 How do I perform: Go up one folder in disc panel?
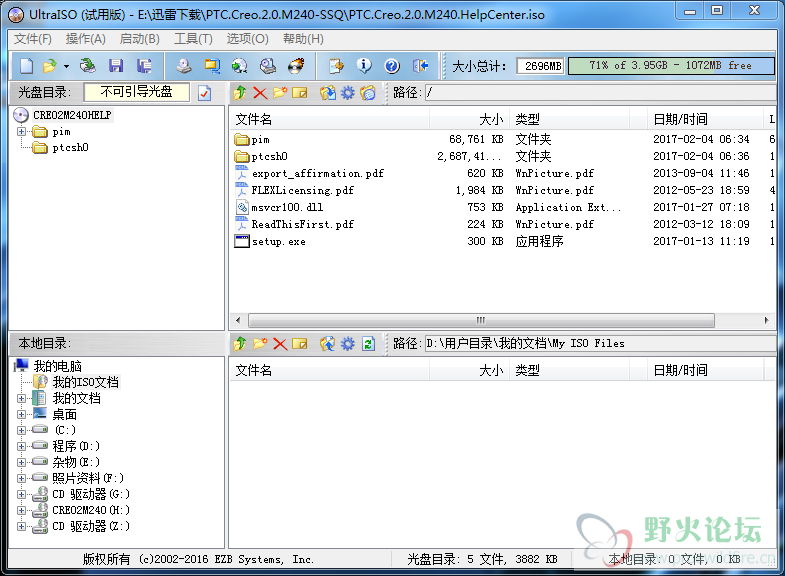click(240, 93)
